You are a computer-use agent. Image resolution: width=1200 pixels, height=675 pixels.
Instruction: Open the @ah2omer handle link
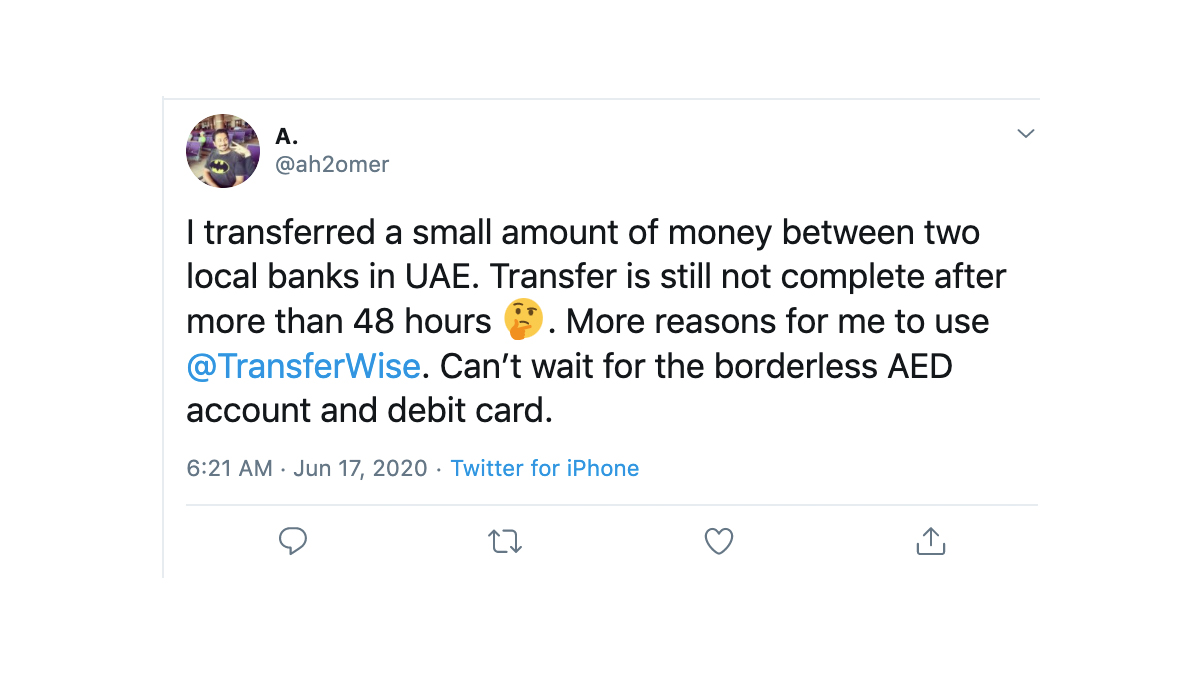coord(332,165)
